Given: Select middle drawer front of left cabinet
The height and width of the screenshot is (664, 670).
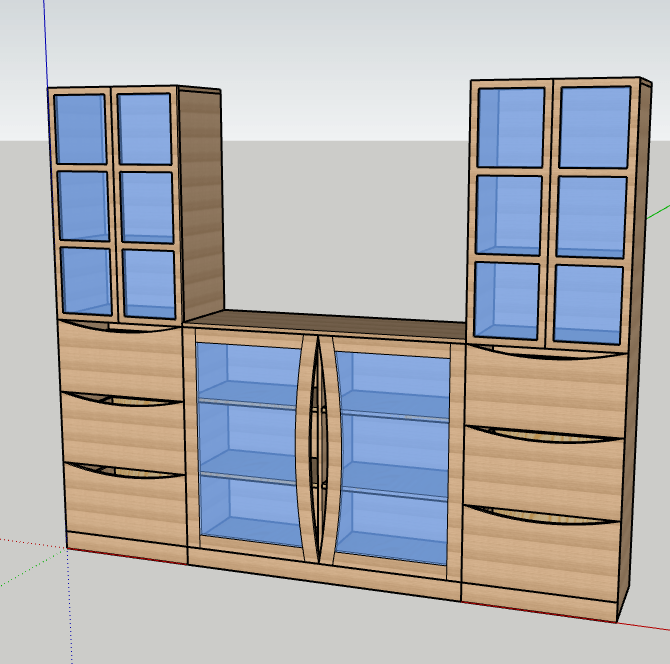Looking at the screenshot, I should tap(125, 434).
